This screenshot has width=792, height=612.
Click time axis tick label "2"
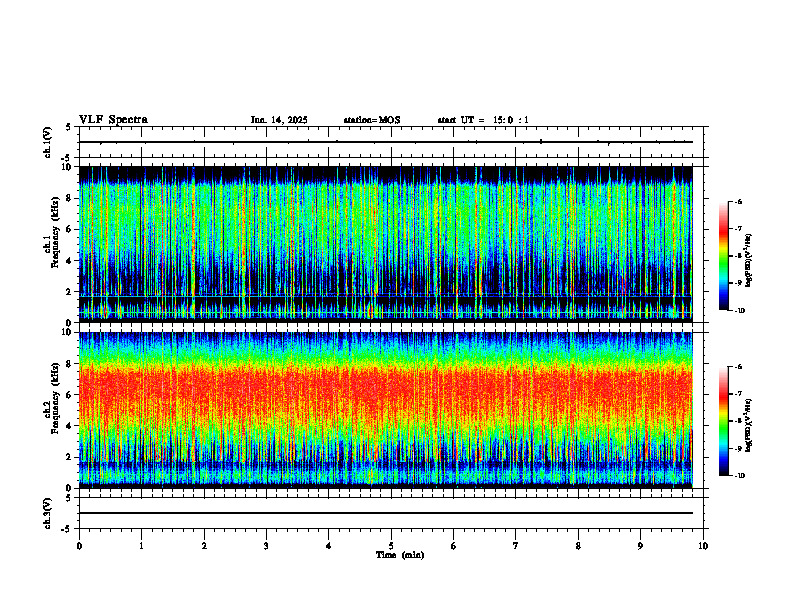204,546
